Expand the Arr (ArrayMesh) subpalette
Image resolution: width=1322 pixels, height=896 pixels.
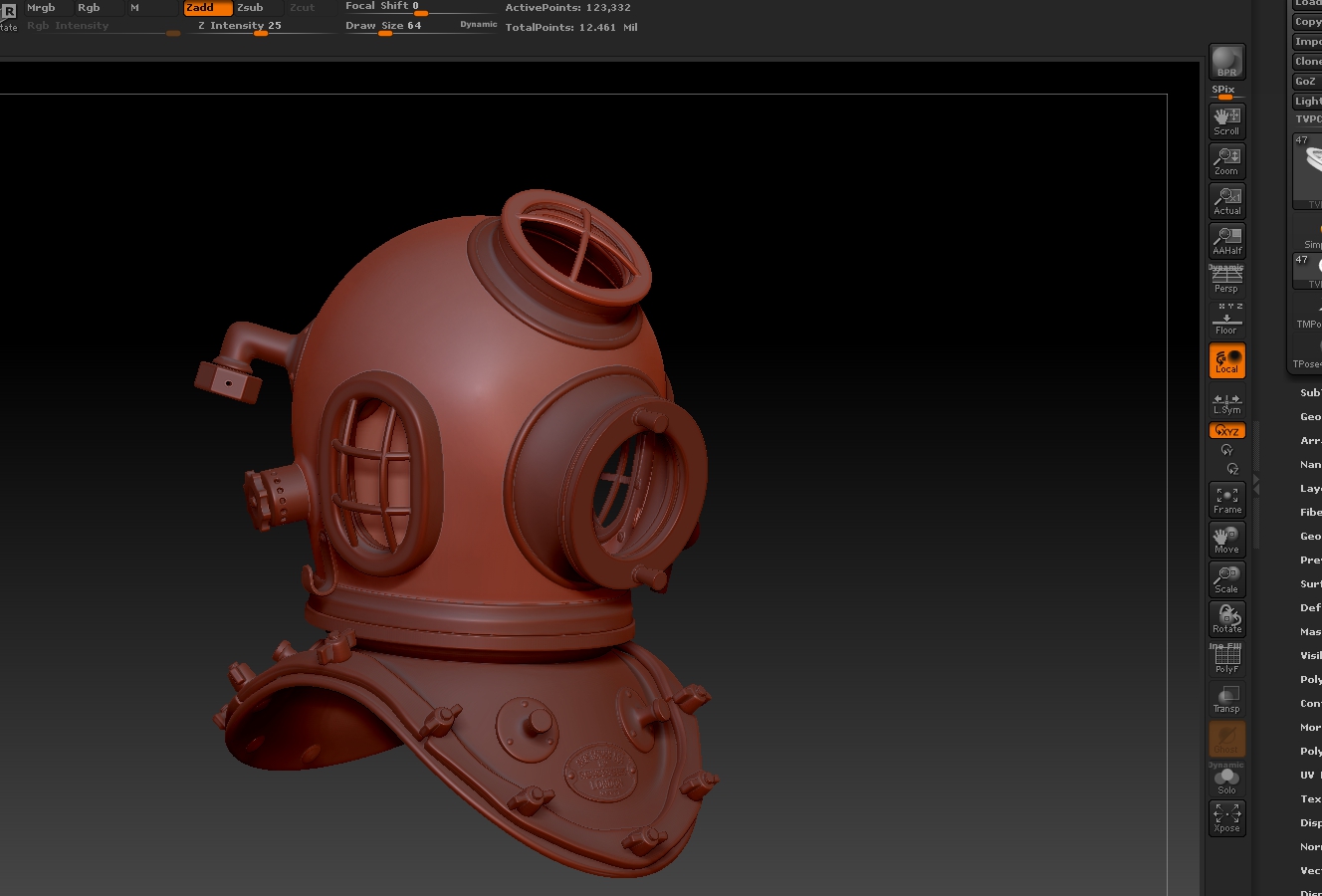[1310, 440]
